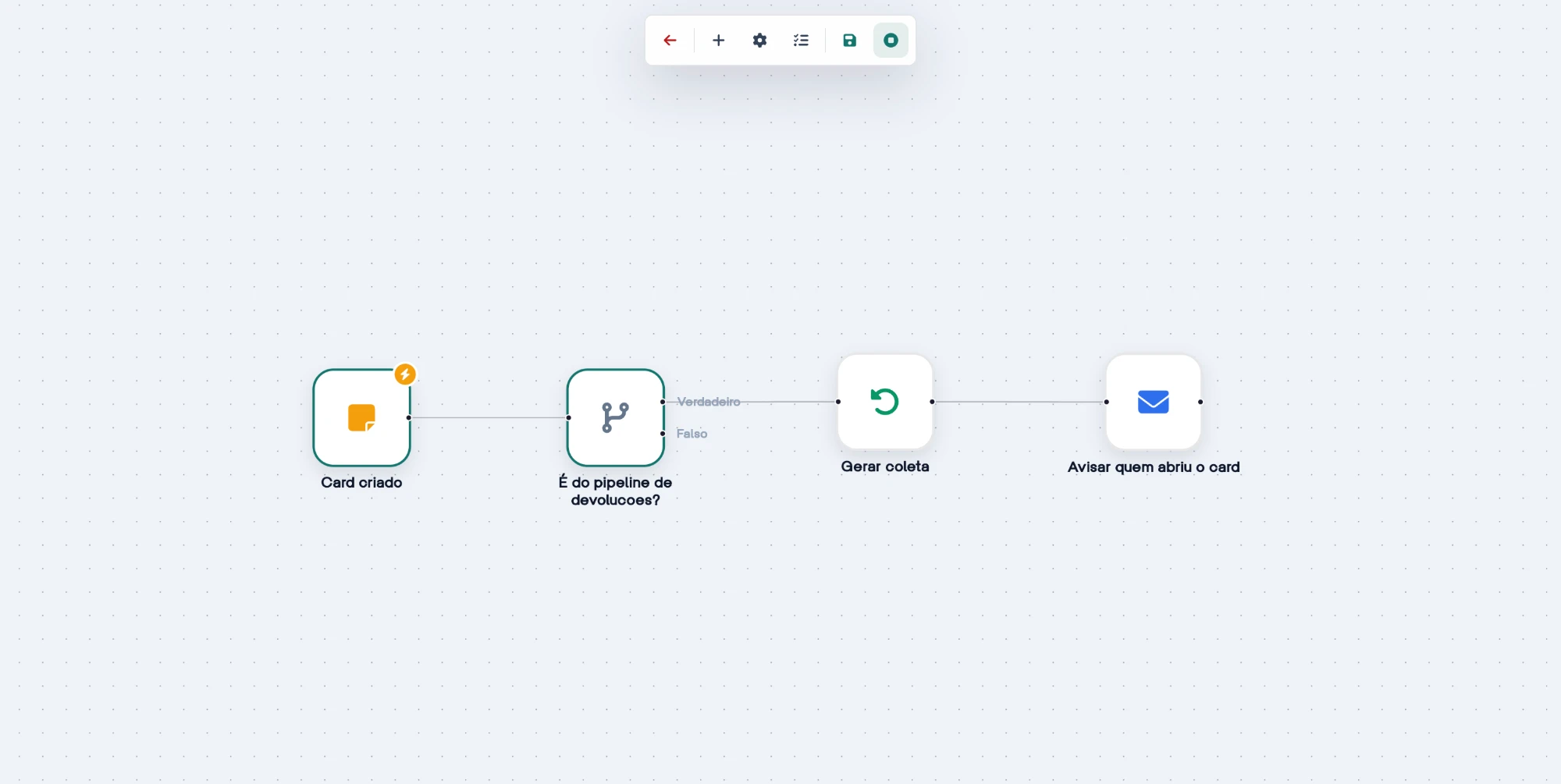Toggle the green record/activate button
1561x784 pixels.
891,41
